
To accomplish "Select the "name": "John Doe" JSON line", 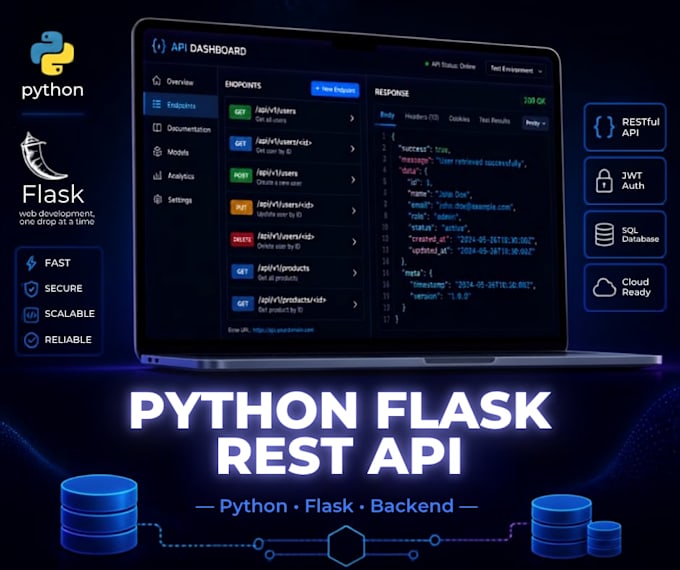I will [x=440, y=194].
